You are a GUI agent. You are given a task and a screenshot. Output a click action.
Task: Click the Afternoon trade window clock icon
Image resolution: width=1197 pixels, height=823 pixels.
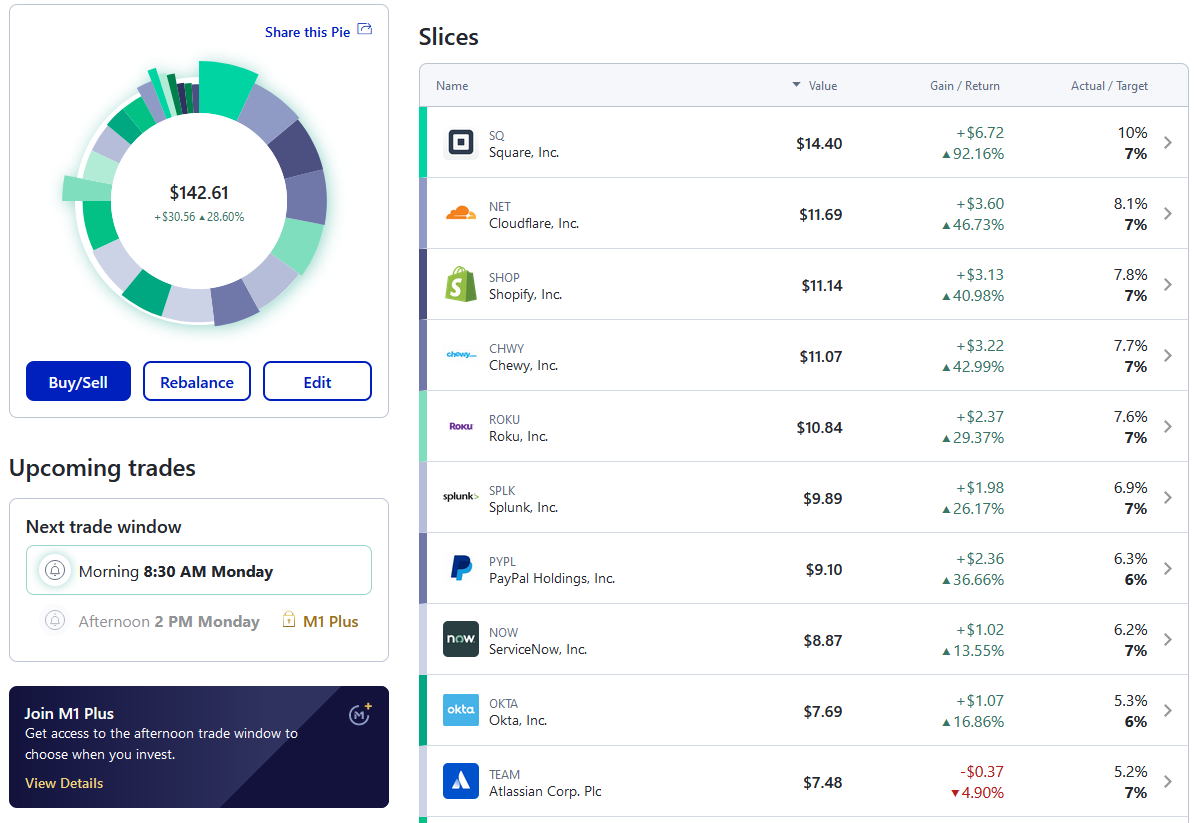click(x=55, y=621)
